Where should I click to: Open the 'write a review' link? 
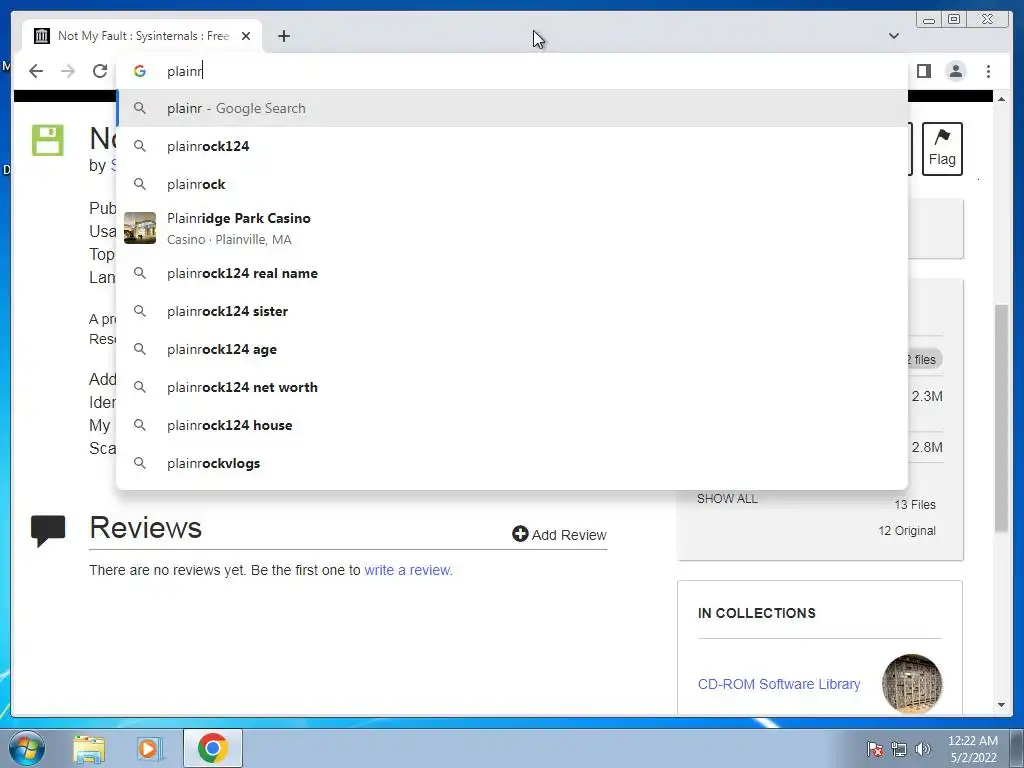tap(408, 570)
